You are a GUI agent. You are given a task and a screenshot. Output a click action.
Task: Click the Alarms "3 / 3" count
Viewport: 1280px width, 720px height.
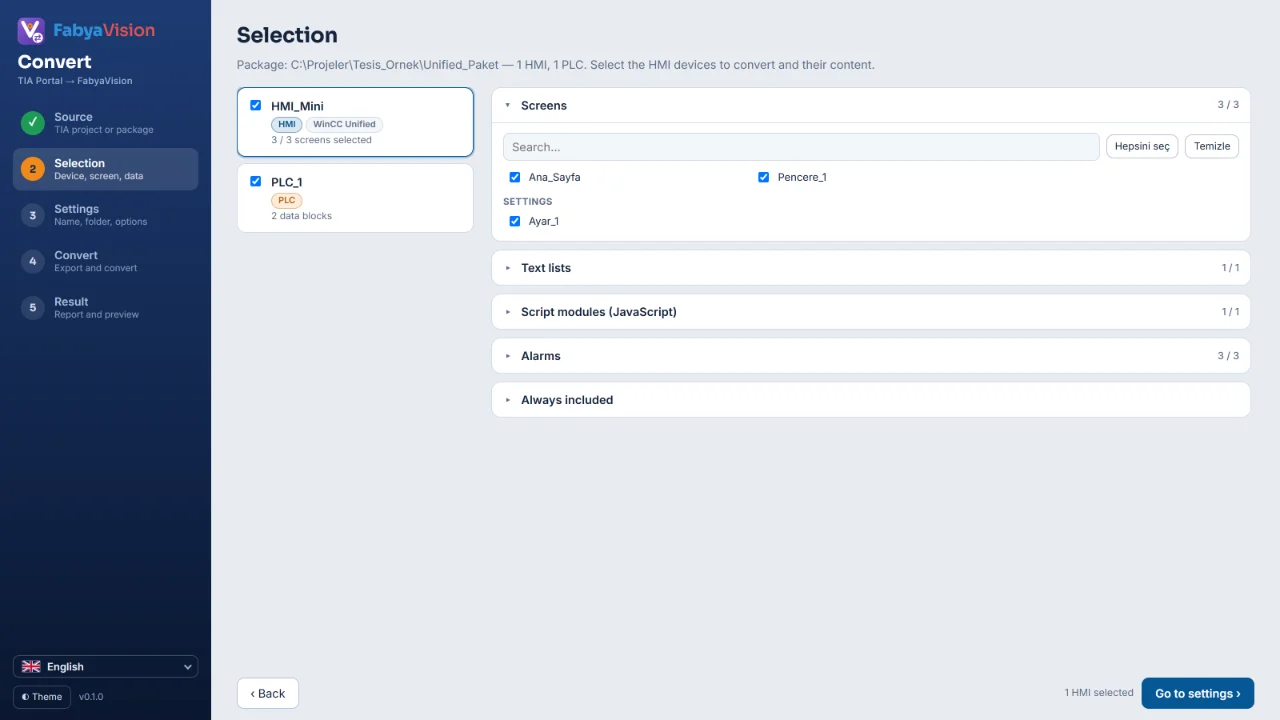[x=1228, y=356]
